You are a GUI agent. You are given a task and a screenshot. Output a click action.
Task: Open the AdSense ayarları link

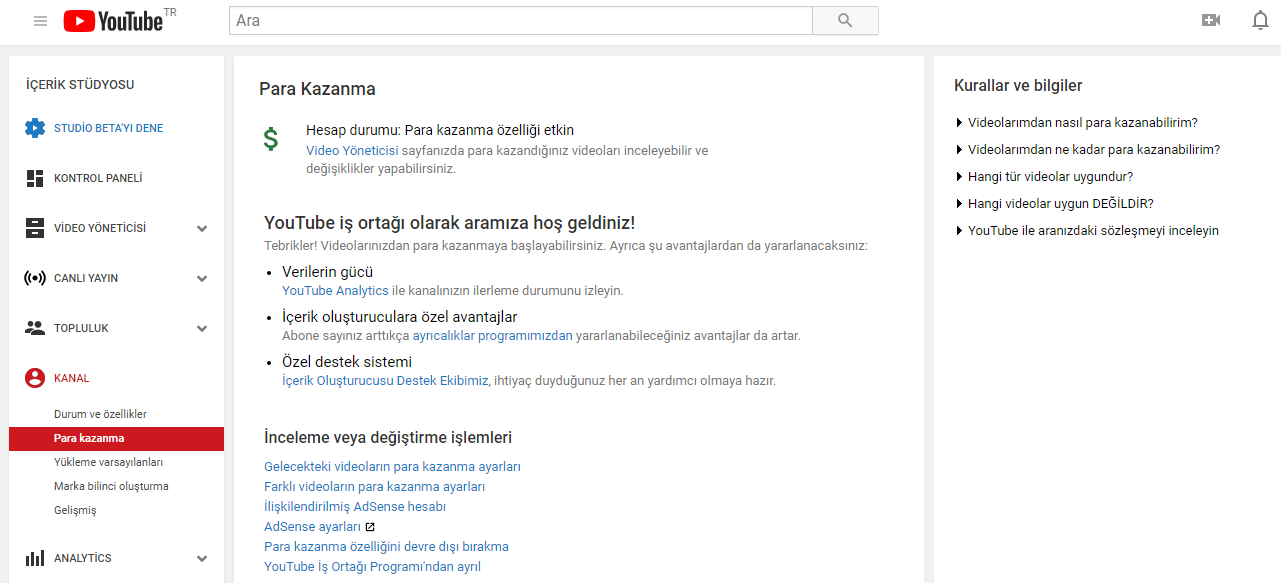click(x=312, y=527)
